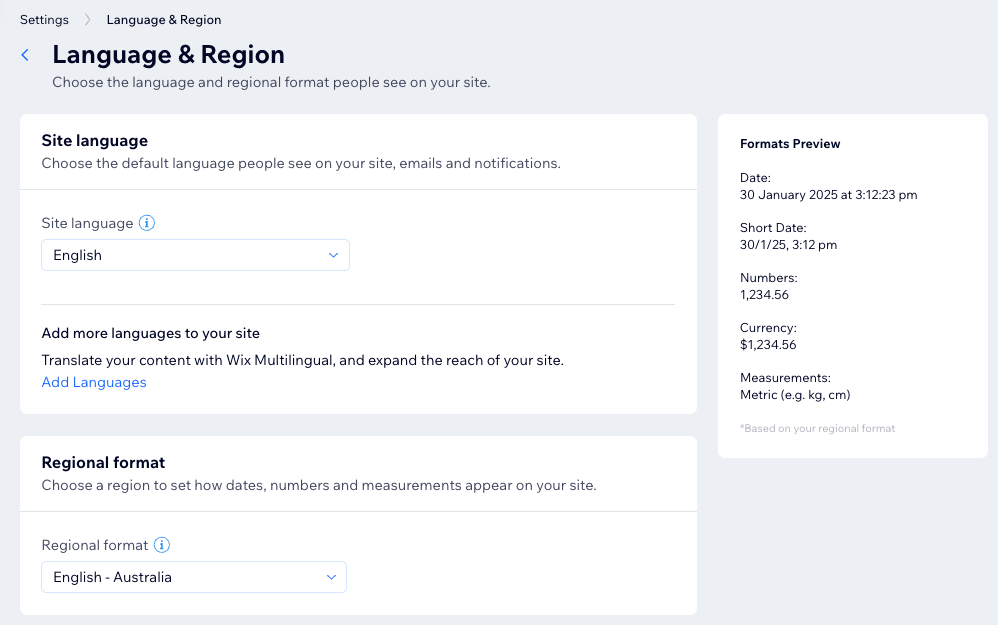Screen dimensions: 998x625
Task: Open the Site language dropdown showing English
Action: (195, 255)
